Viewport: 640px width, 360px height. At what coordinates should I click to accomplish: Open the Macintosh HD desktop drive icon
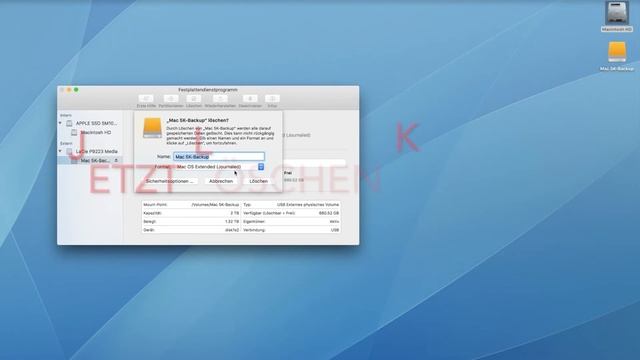click(x=617, y=13)
